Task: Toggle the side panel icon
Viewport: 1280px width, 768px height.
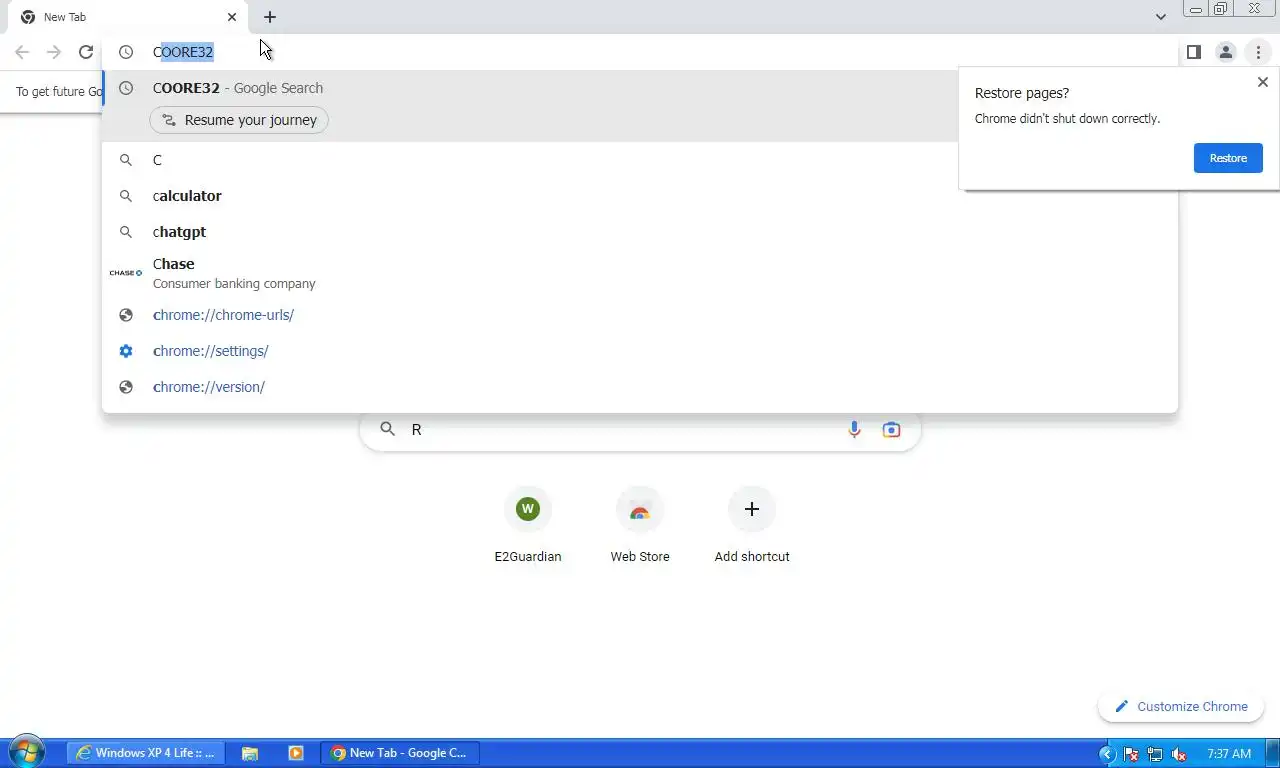Action: pyautogui.click(x=1193, y=52)
